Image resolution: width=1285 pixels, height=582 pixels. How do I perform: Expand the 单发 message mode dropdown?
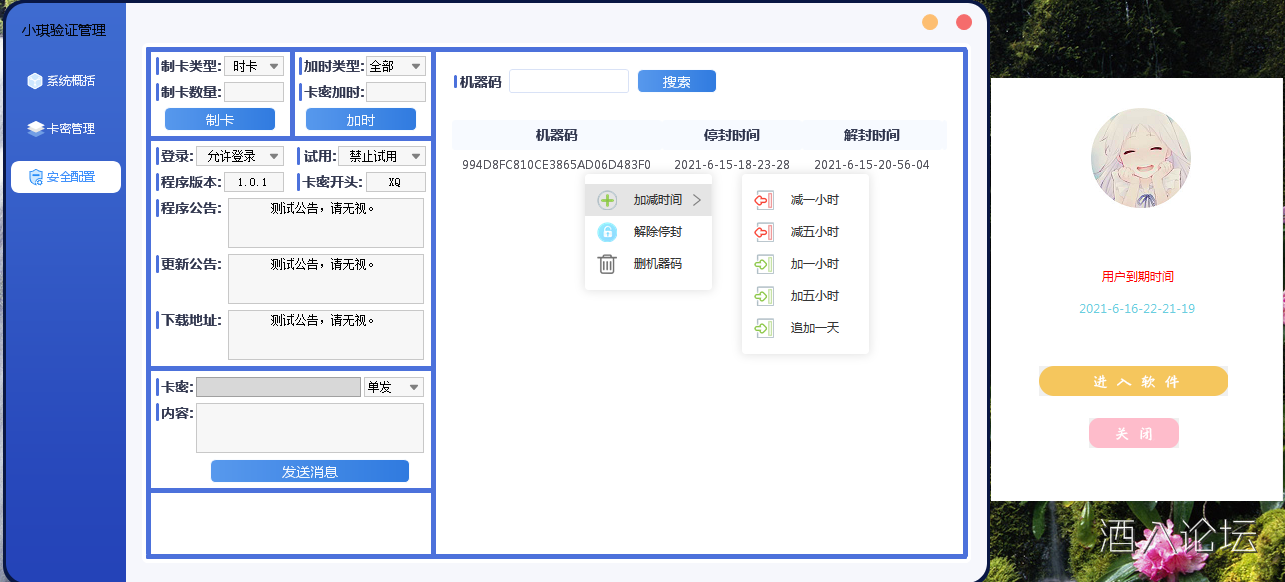(x=394, y=387)
